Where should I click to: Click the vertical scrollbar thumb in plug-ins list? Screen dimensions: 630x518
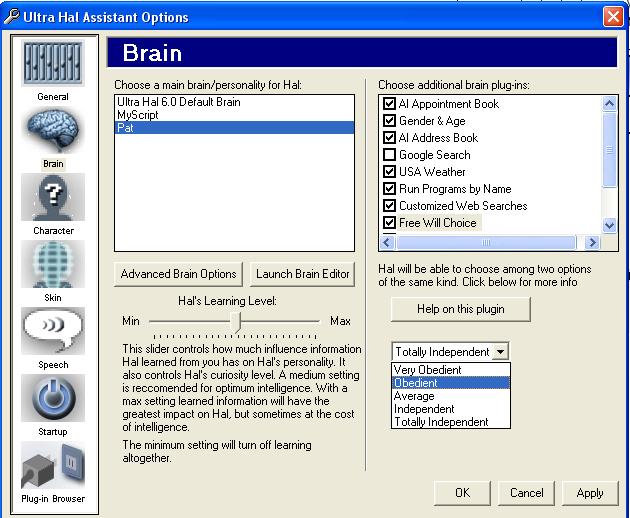coord(610,149)
